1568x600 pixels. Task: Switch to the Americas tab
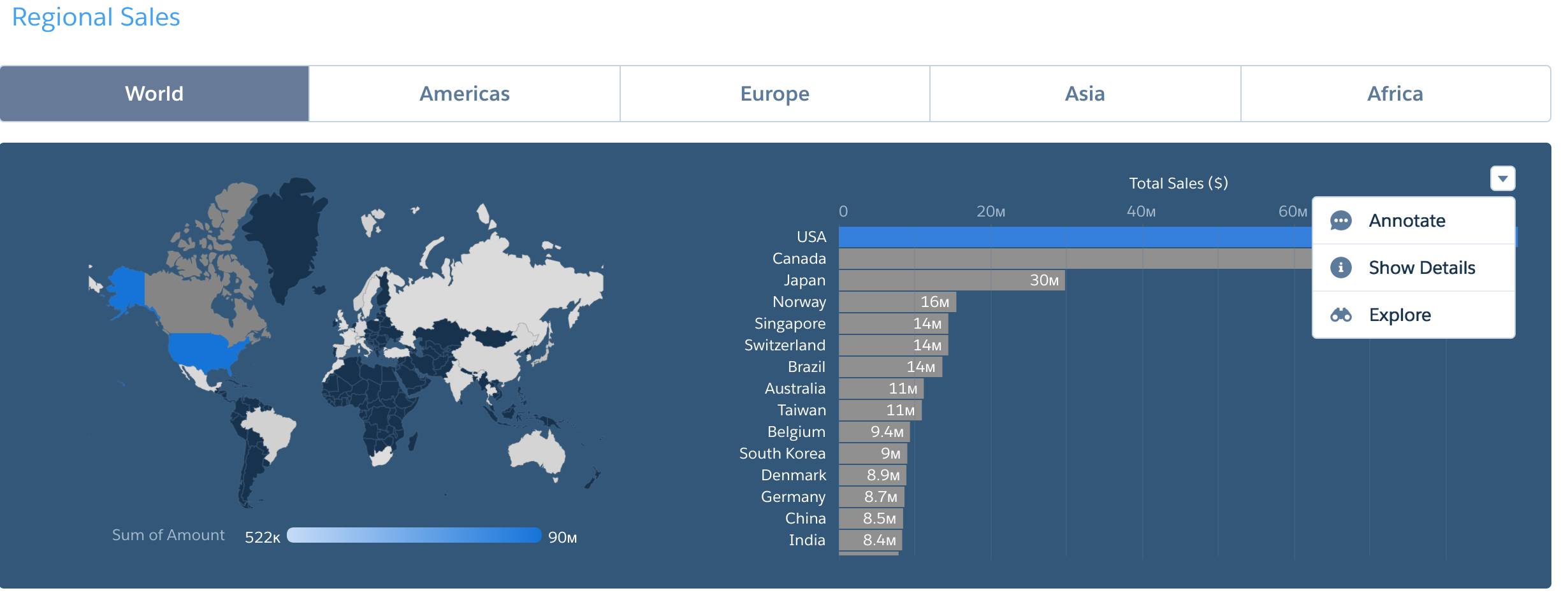464,94
